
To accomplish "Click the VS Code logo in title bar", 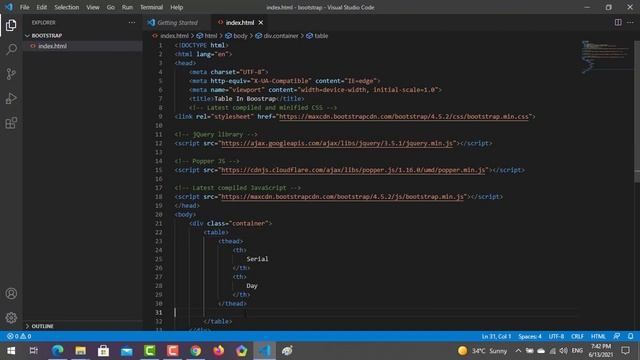I will [x=9, y=7].
